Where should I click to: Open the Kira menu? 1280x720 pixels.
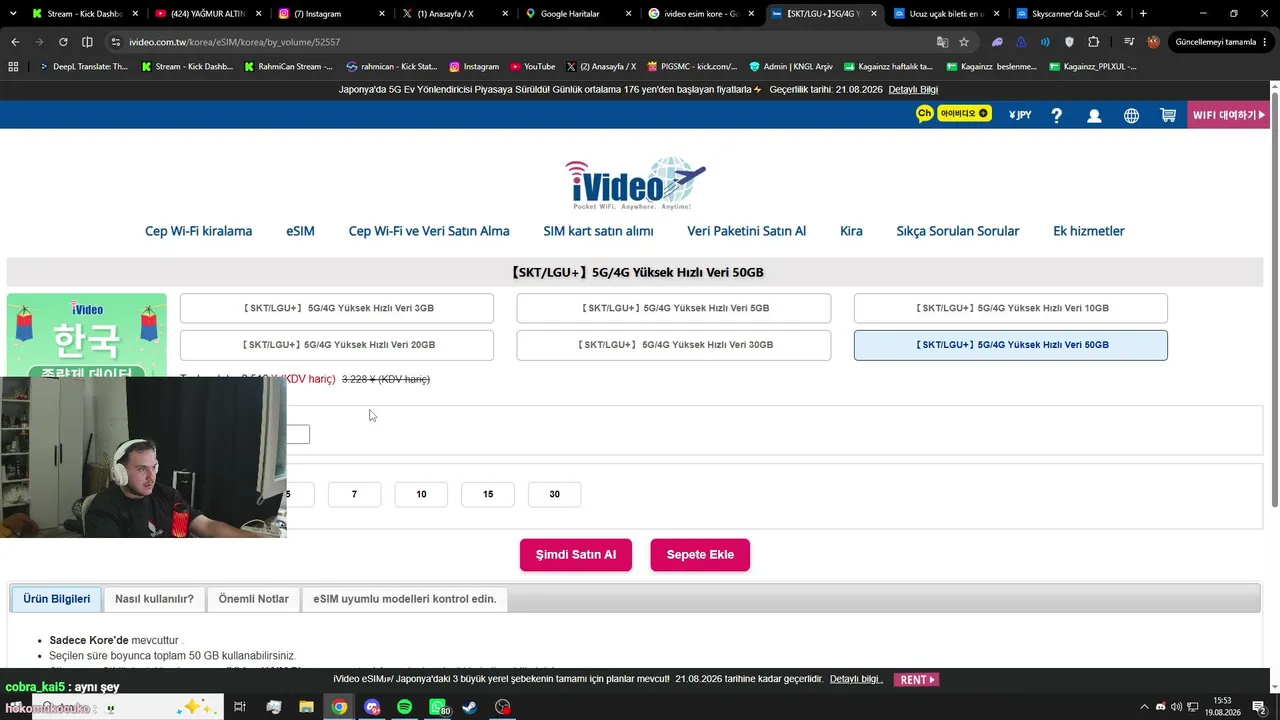point(851,231)
